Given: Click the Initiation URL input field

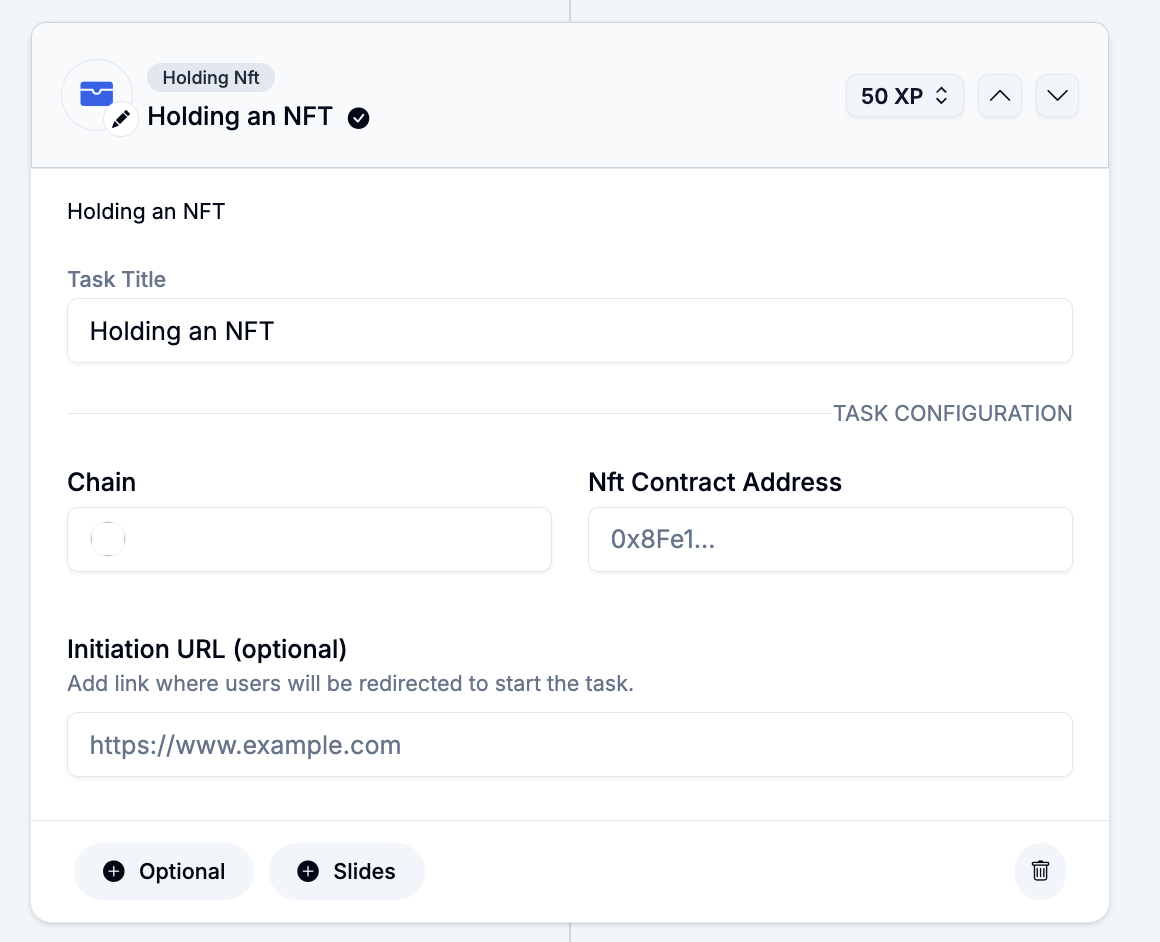Looking at the screenshot, I should 569,745.
